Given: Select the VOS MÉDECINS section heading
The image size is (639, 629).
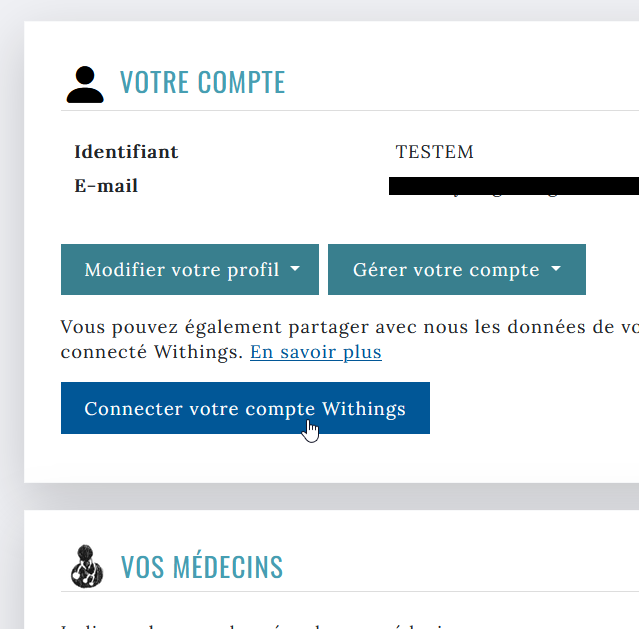Looking at the screenshot, I should (x=202, y=567).
